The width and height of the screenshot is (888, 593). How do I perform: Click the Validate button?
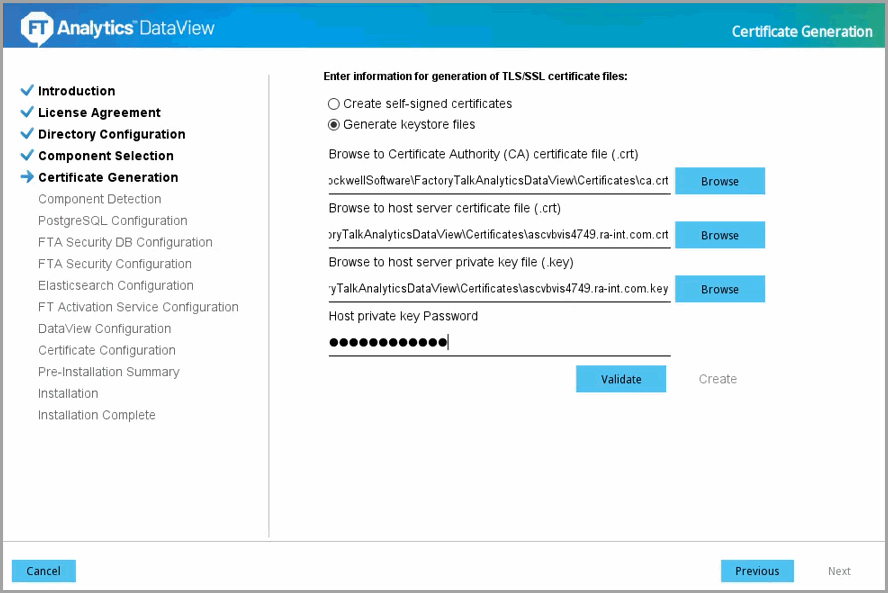click(x=620, y=379)
